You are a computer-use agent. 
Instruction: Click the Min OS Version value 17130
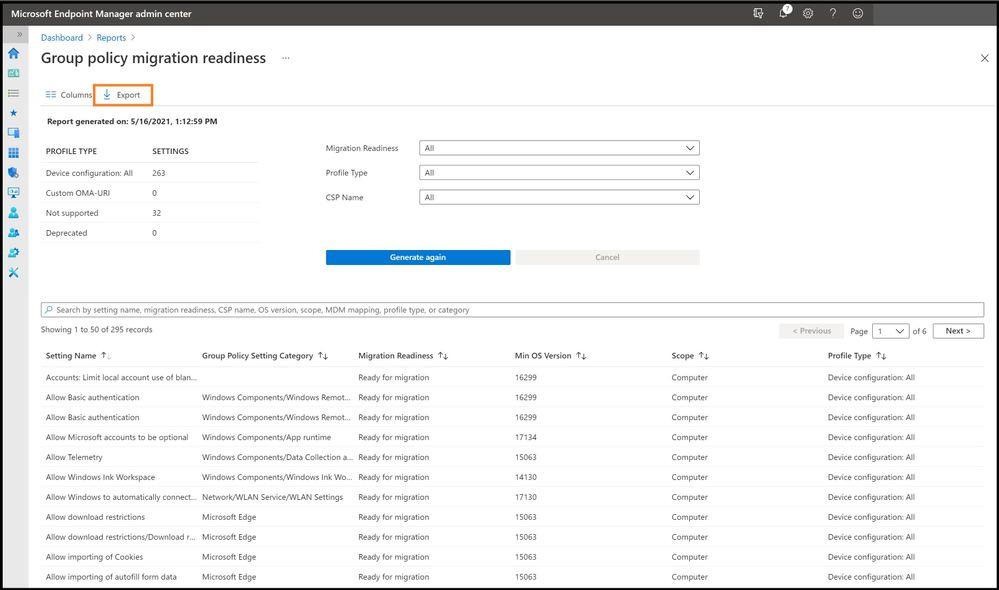click(x=526, y=498)
